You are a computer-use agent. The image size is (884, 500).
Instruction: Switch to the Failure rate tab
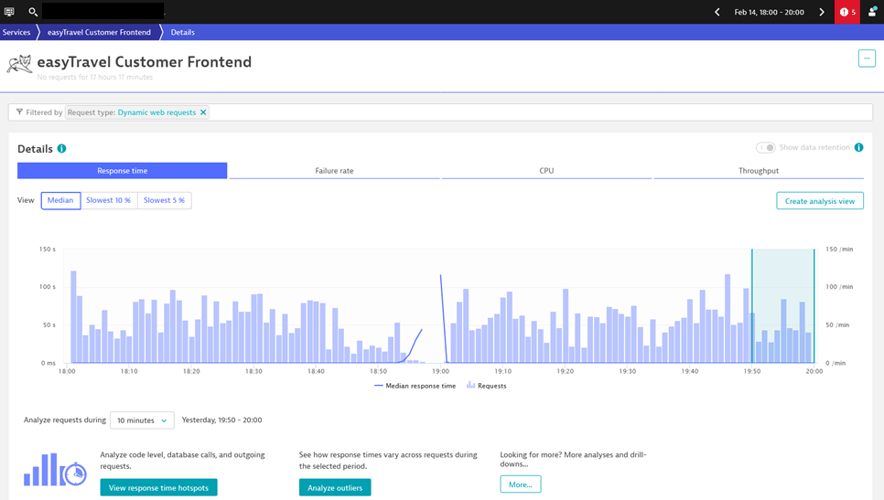[334, 171]
